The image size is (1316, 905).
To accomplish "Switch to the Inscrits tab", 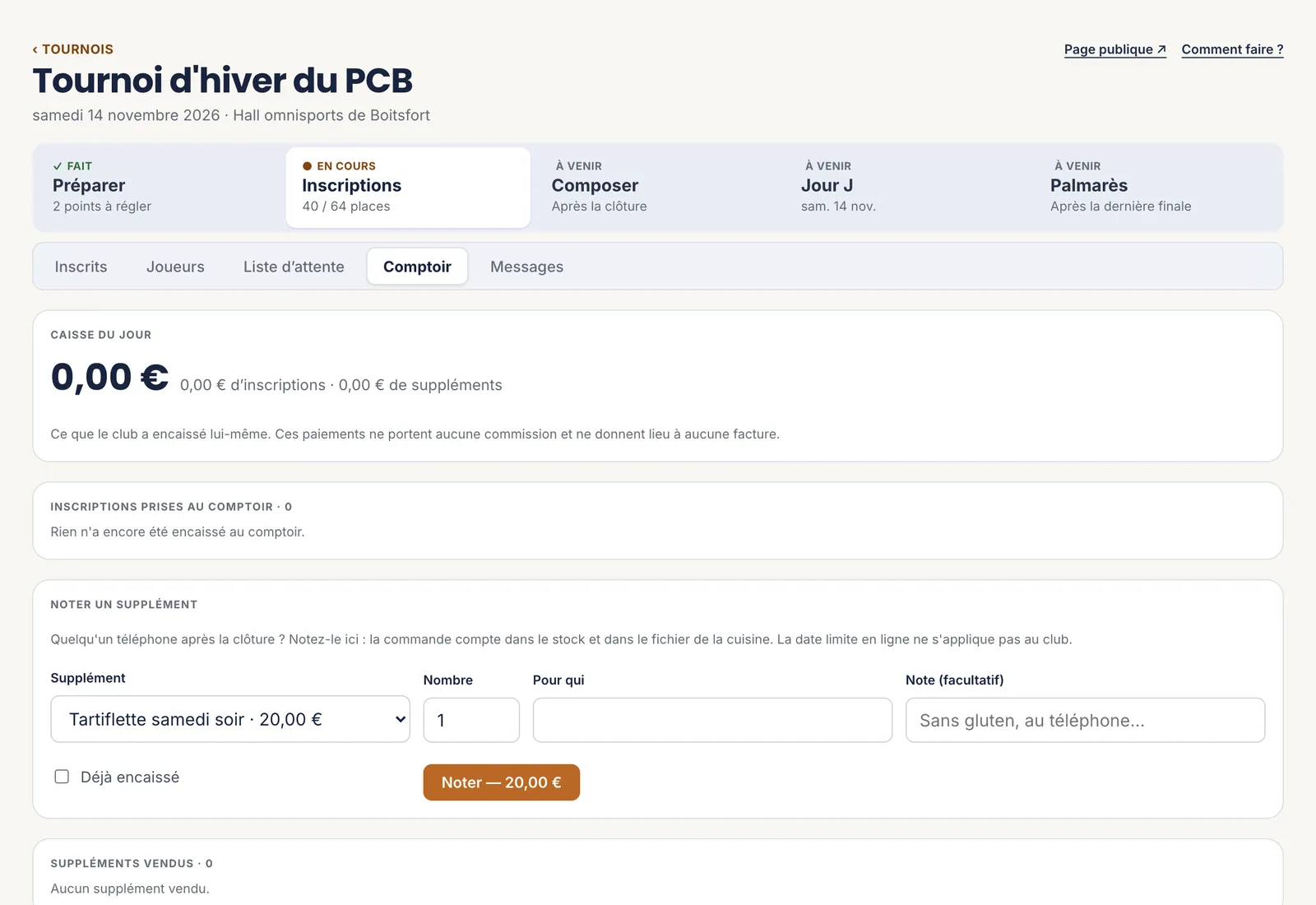I will (81, 267).
